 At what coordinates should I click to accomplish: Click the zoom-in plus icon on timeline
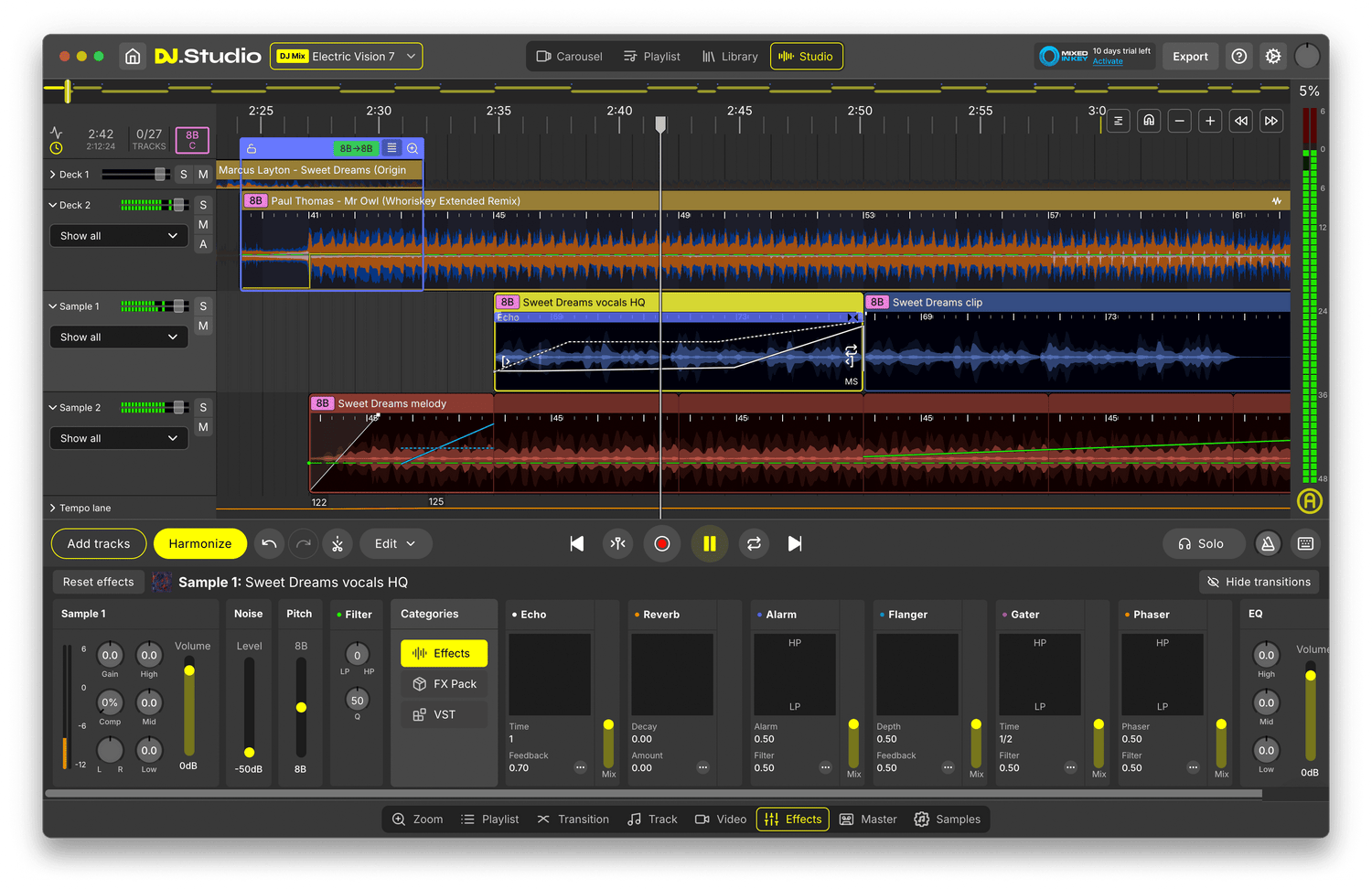click(x=1210, y=121)
